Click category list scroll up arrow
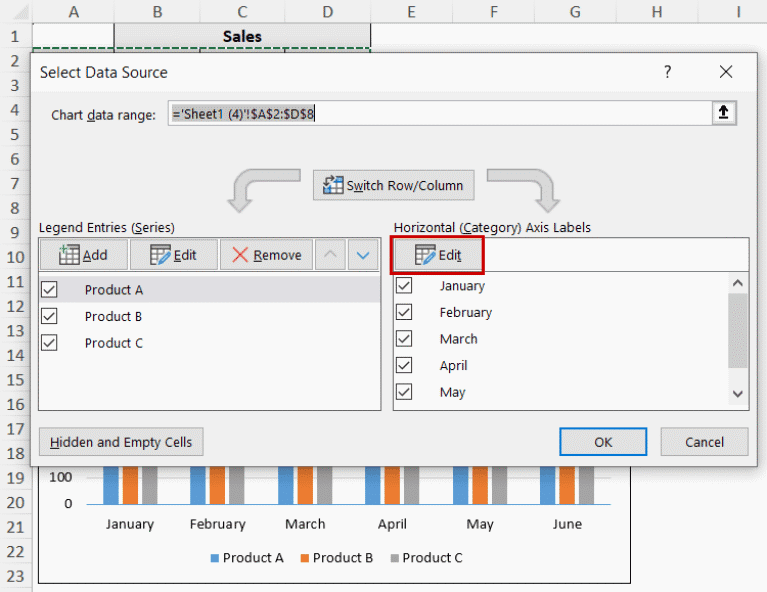The height and width of the screenshot is (592, 767). tap(738, 283)
